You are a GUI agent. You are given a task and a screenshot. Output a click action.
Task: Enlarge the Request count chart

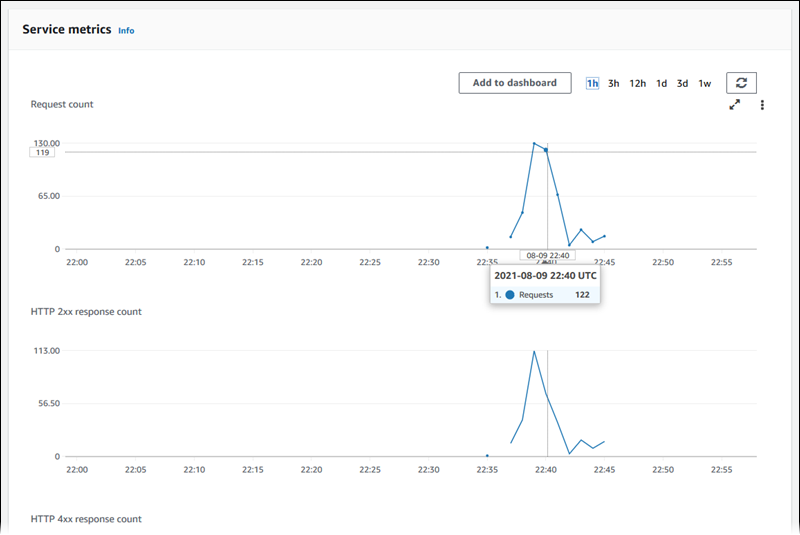pos(735,105)
